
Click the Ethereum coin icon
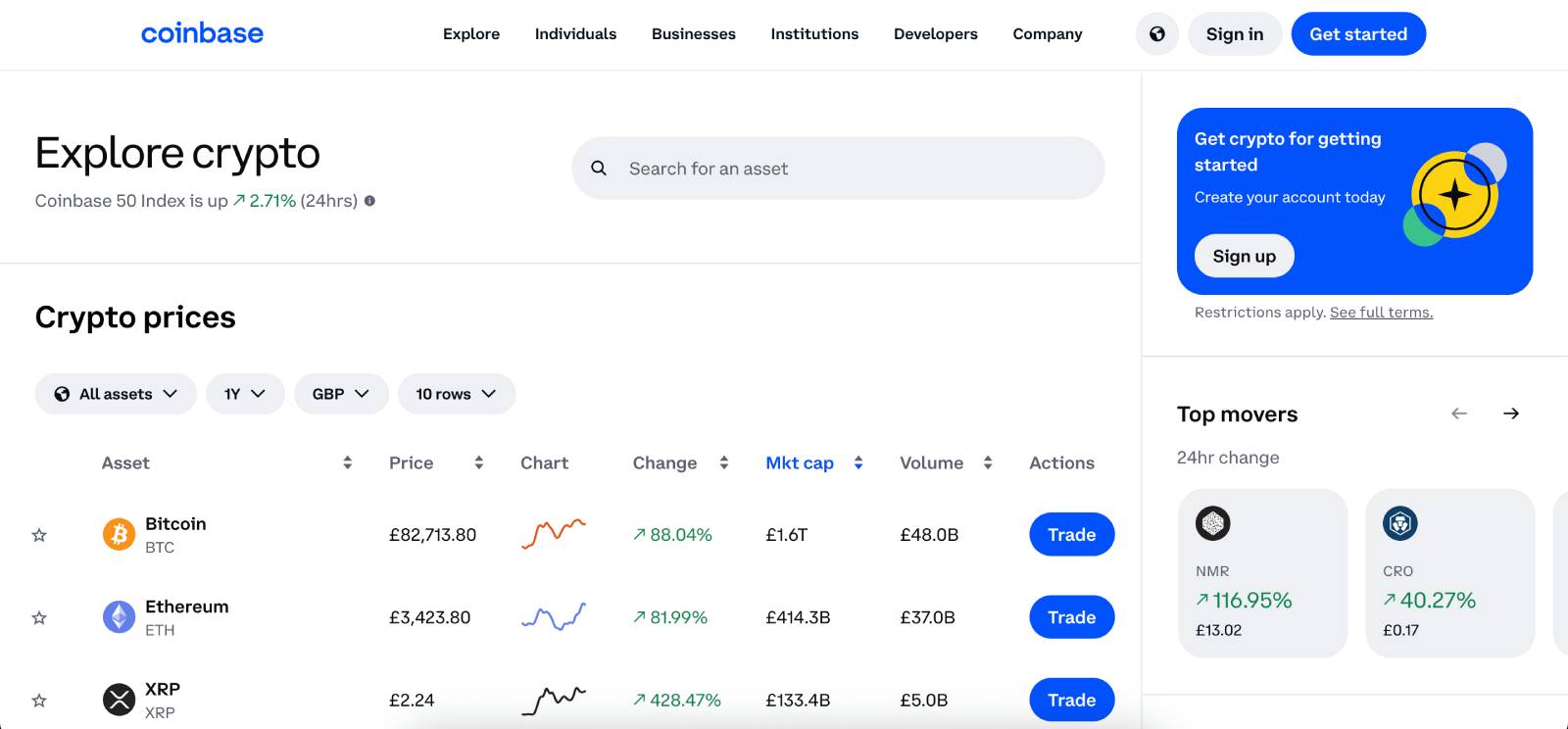click(x=120, y=617)
